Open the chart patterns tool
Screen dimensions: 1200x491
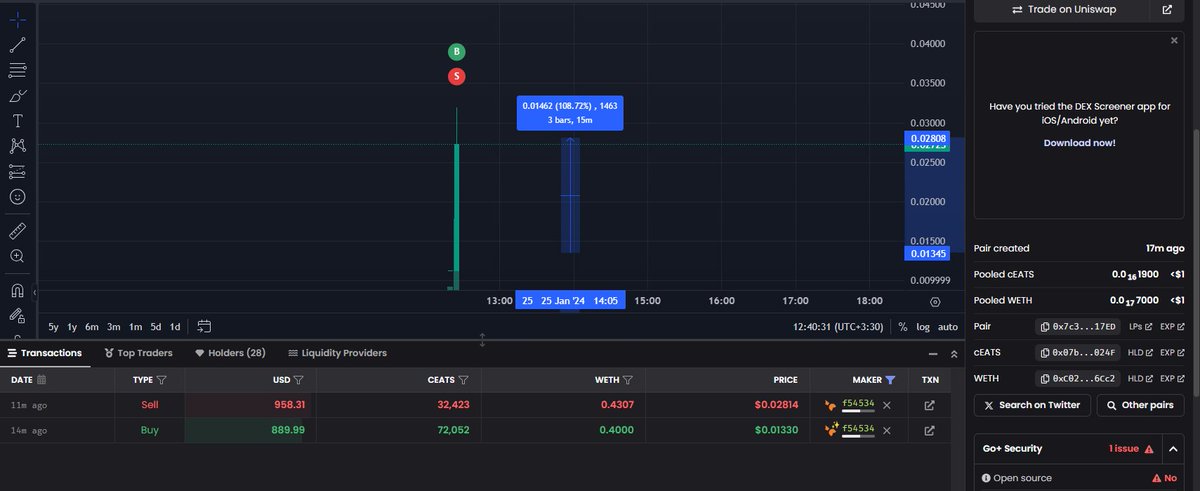(x=17, y=146)
